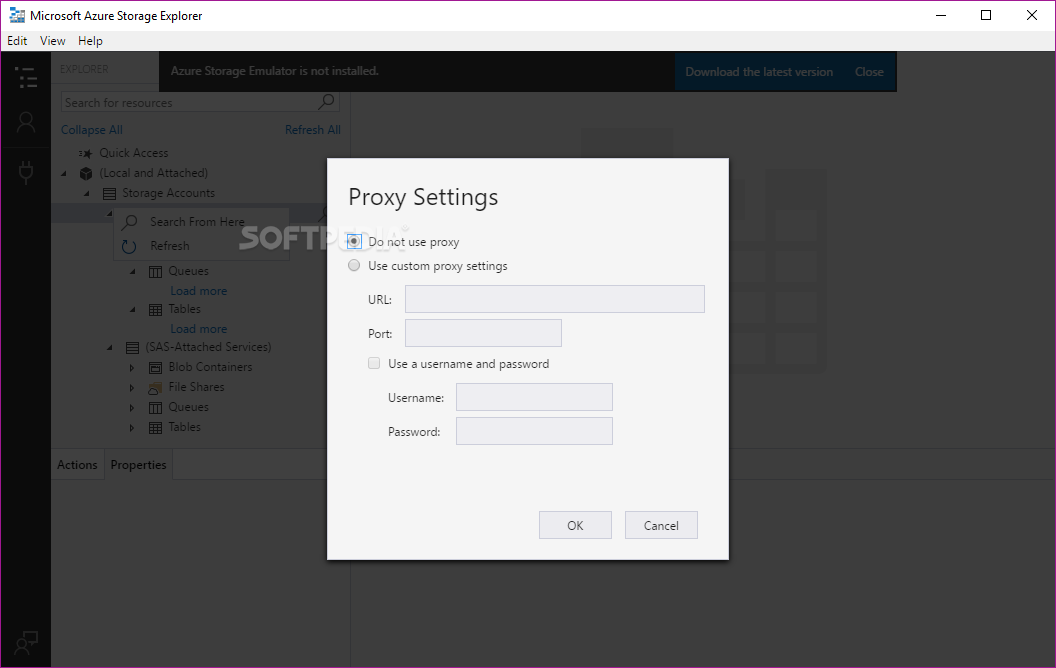Viewport: 1056px width, 668px height.
Task: Switch to the Actions tab
Action: coord(77,465)
